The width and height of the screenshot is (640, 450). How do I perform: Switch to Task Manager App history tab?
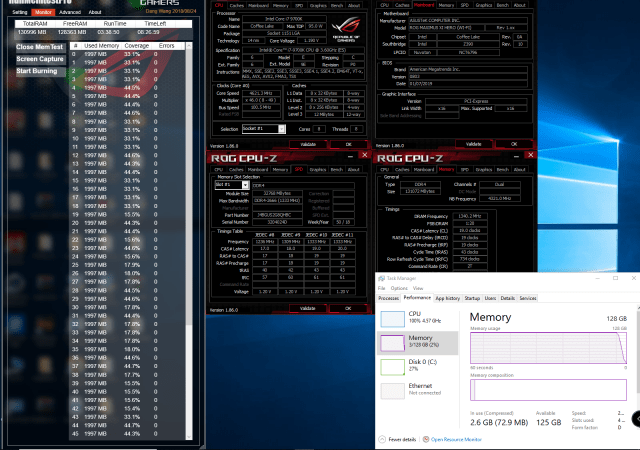coord(448,299)
